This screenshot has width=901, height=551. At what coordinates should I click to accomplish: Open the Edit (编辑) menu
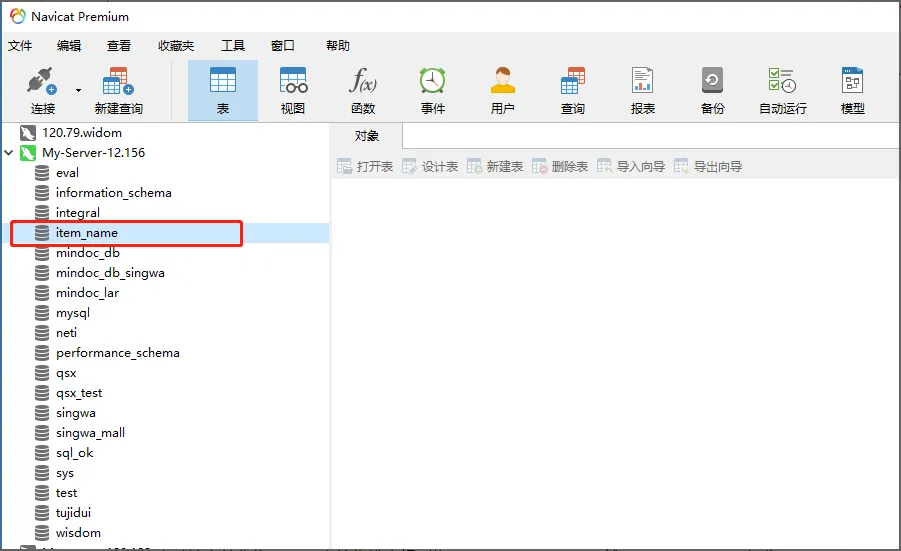69,45
